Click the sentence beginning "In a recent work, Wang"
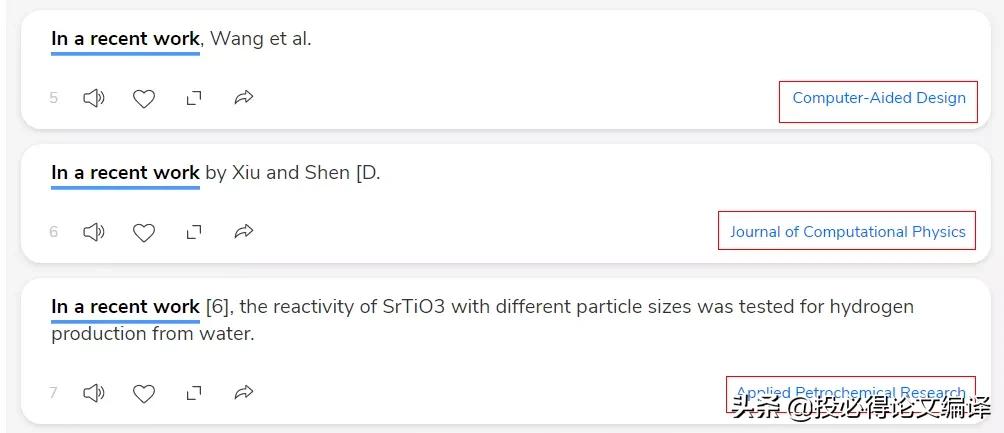The width and height of the screenshot is (1004, 433). pyautogui.click(x=181, y=40)
